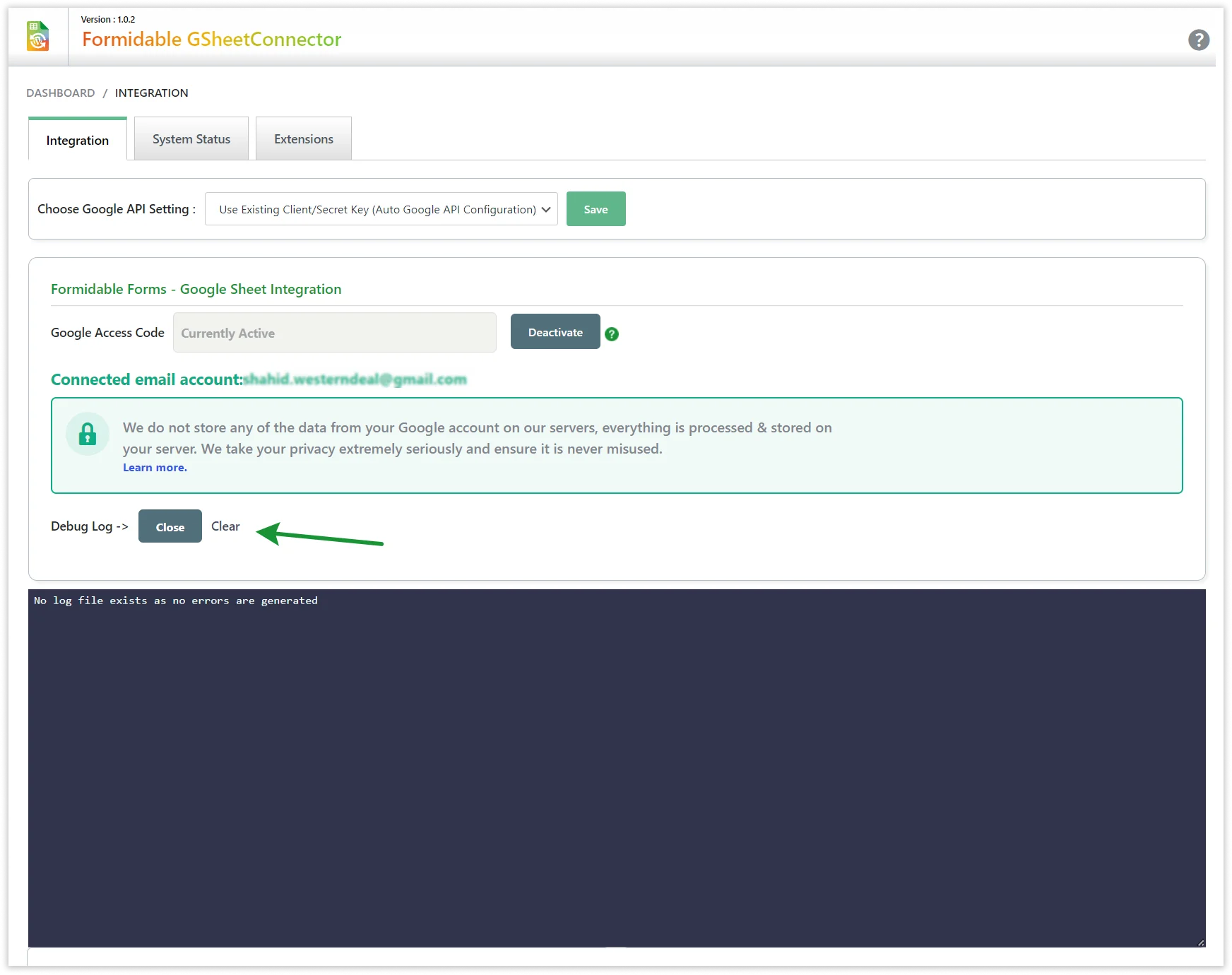Click the INTEGRATION breadcrumb item
The width and height of the screenshot is (1232, 975).
(x=151, y=93)
